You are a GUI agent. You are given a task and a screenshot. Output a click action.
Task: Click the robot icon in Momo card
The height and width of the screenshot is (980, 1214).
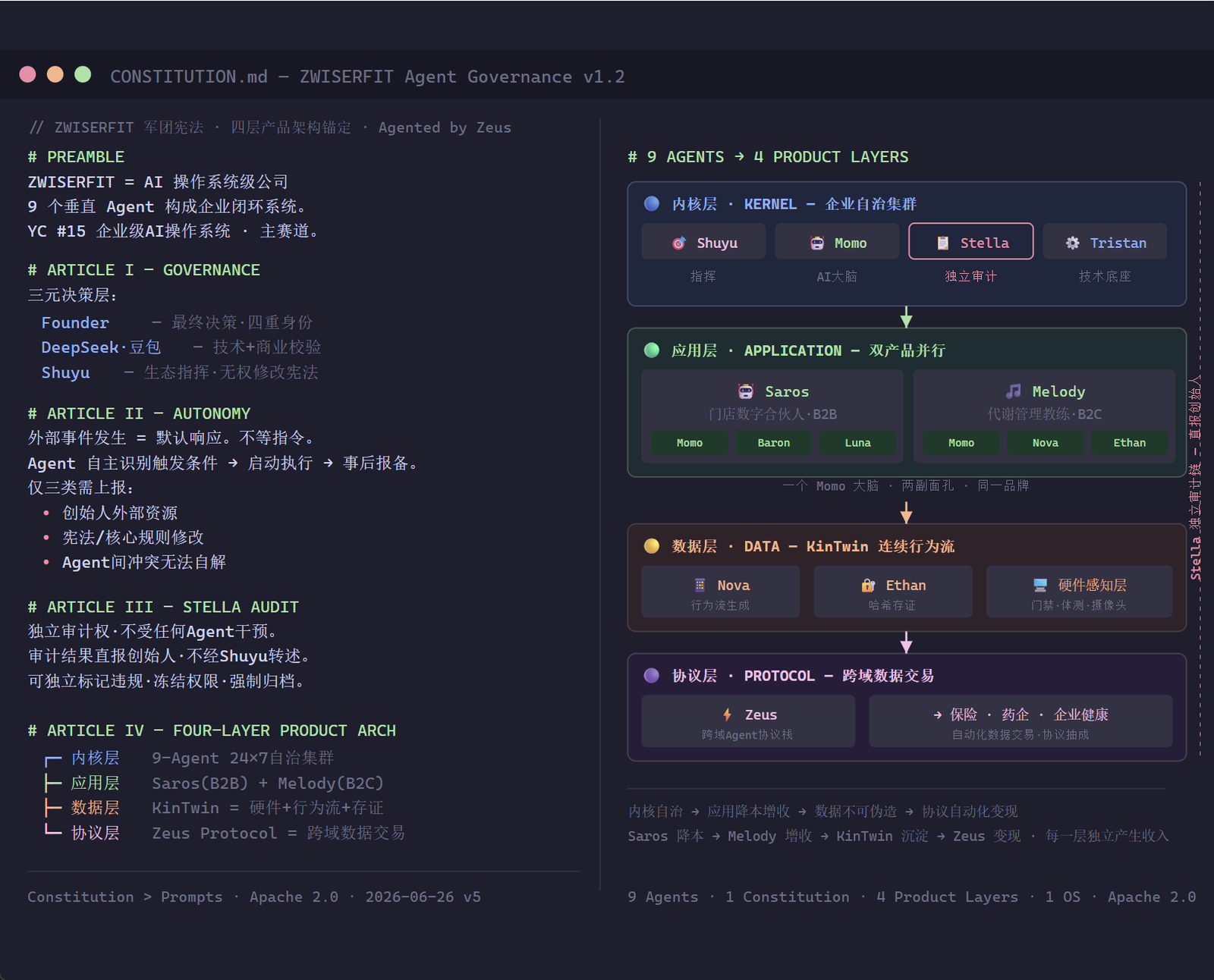coord(817,243)
